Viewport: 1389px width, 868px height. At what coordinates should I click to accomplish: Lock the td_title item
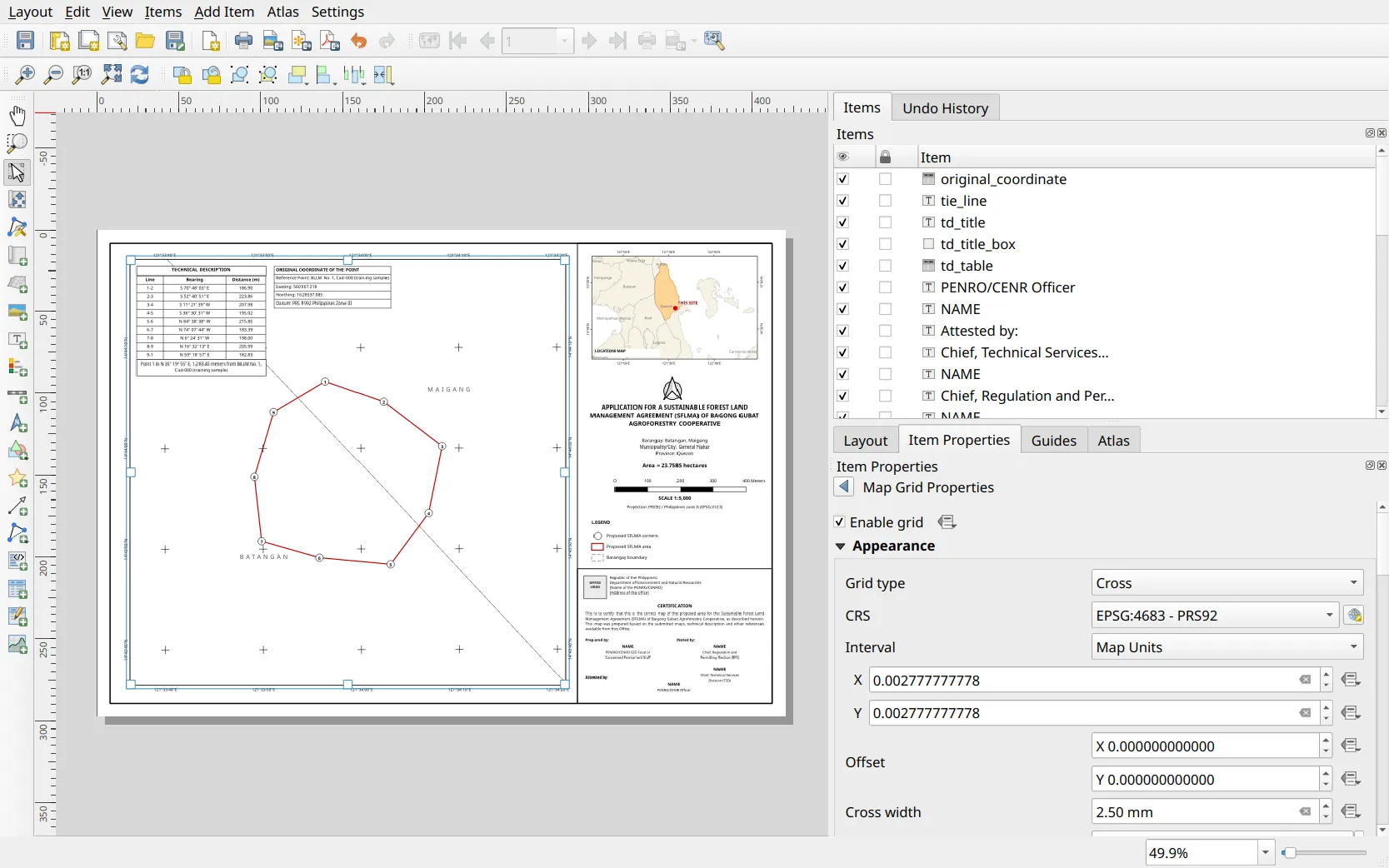(x=885, y=222)
